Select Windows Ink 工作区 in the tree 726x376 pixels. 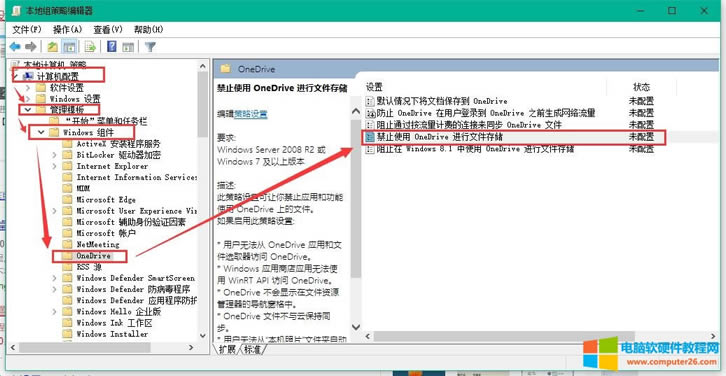[114, 323]
